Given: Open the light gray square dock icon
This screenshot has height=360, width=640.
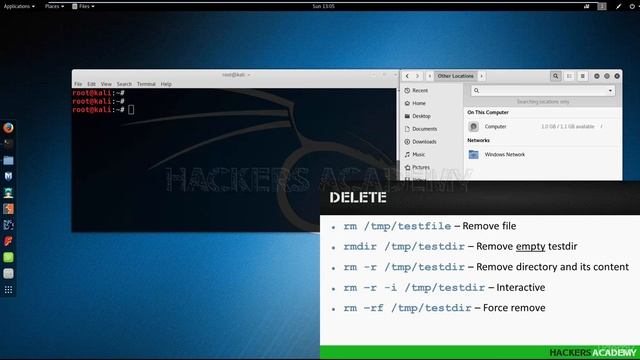Looking at the screenshot, I should (8, 273).
